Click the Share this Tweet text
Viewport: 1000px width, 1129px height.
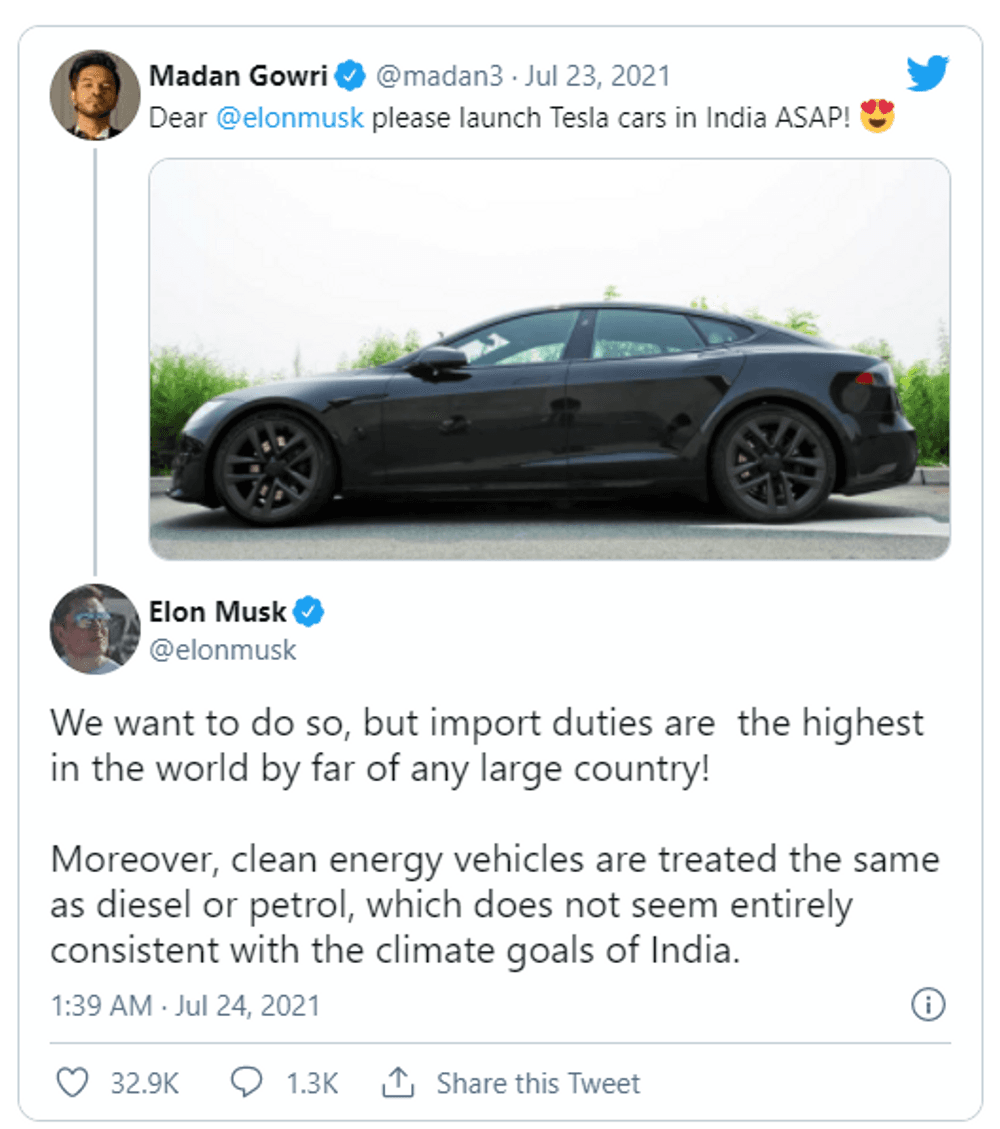(538, 1083)
